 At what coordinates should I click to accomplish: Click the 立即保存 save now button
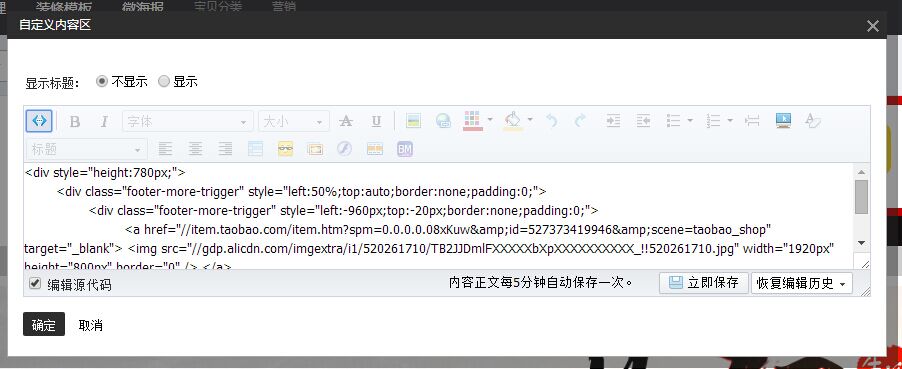[x=704, y=283]
